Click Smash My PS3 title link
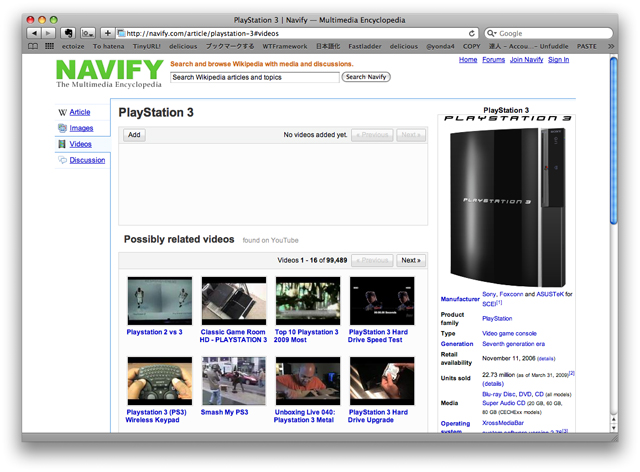Screen dimensions: 640x472 pyautogui.click(x=224, y=412)
